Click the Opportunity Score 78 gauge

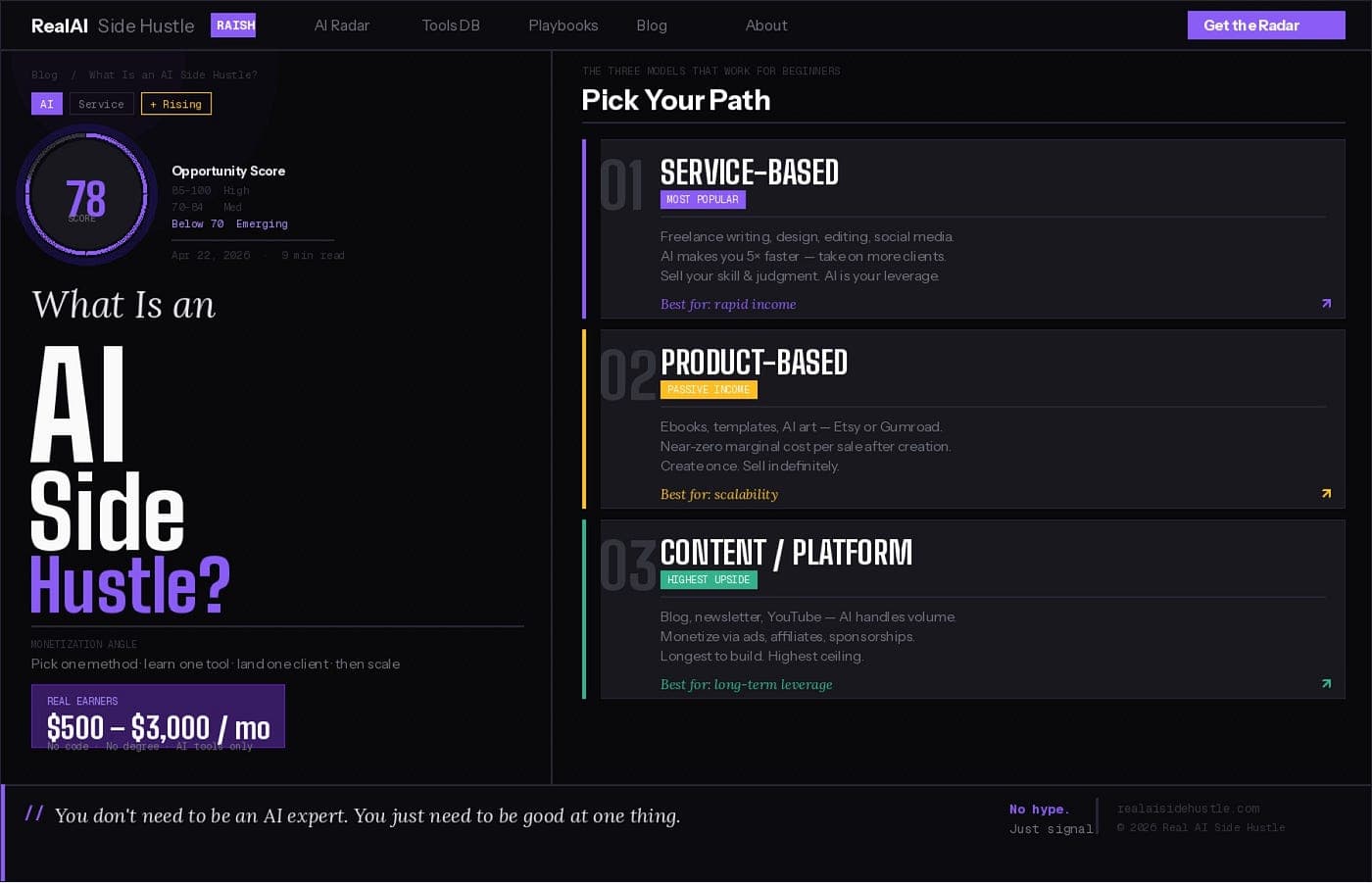(86, 196)
